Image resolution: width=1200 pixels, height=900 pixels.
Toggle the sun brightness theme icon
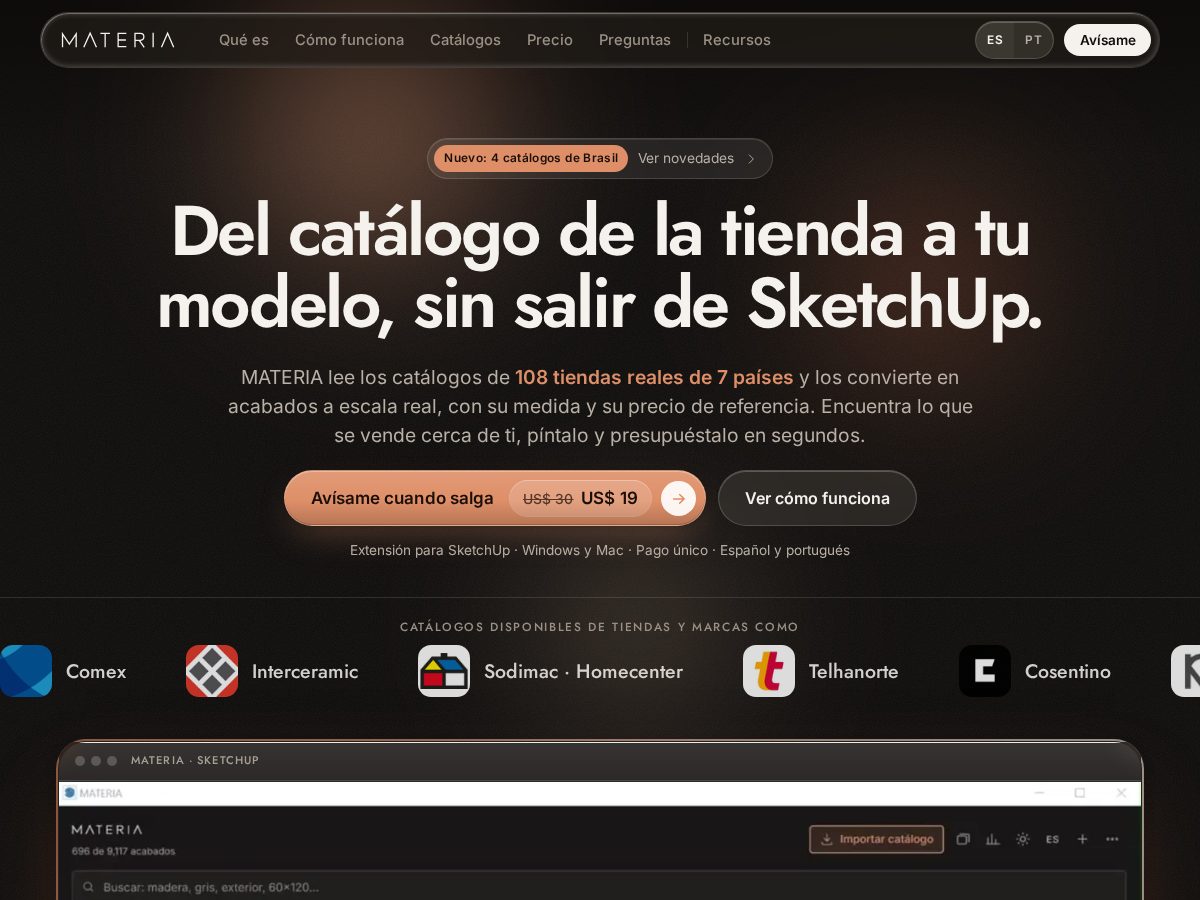(1023, 839)
